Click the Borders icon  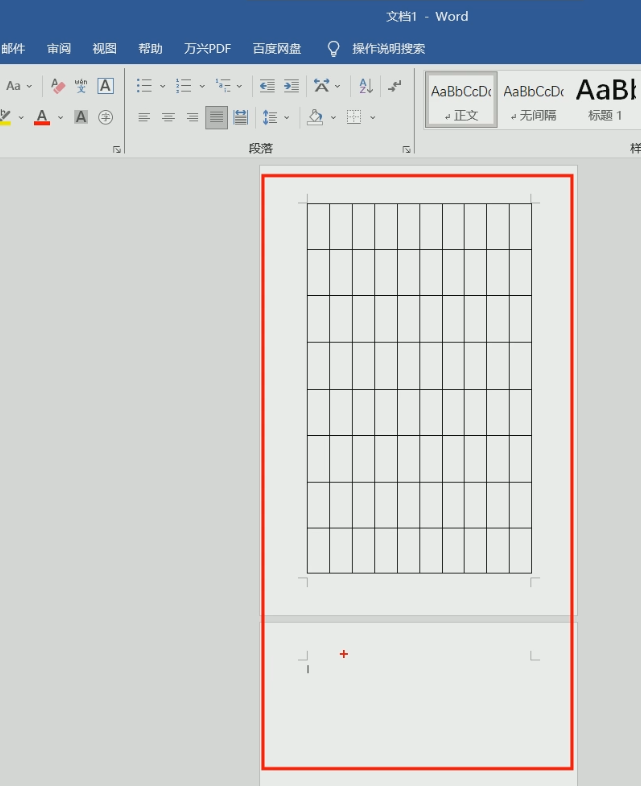[x=354, y=117]
